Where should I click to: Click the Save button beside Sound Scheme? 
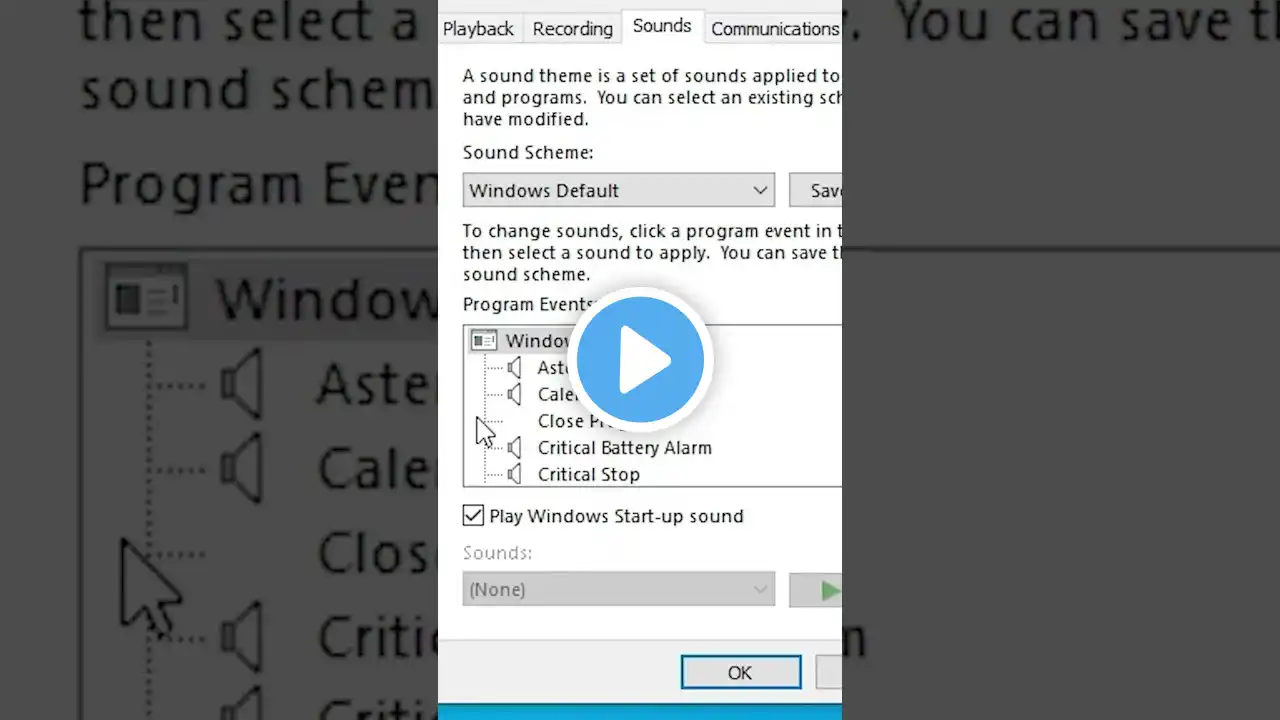[x=816, y=190]
